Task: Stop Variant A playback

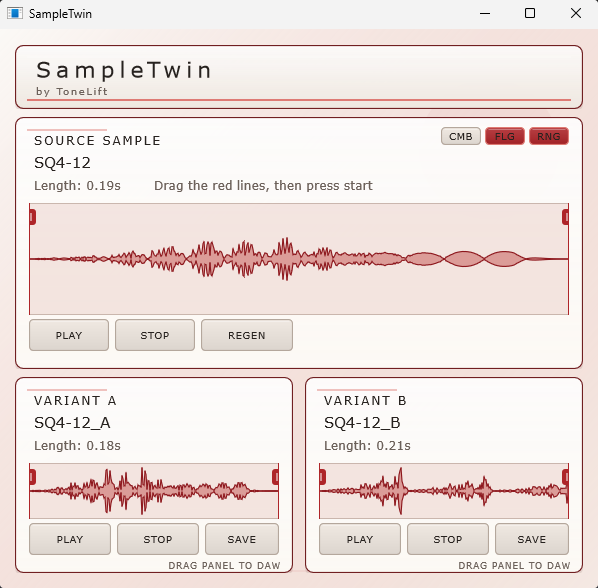Action: 158,539
